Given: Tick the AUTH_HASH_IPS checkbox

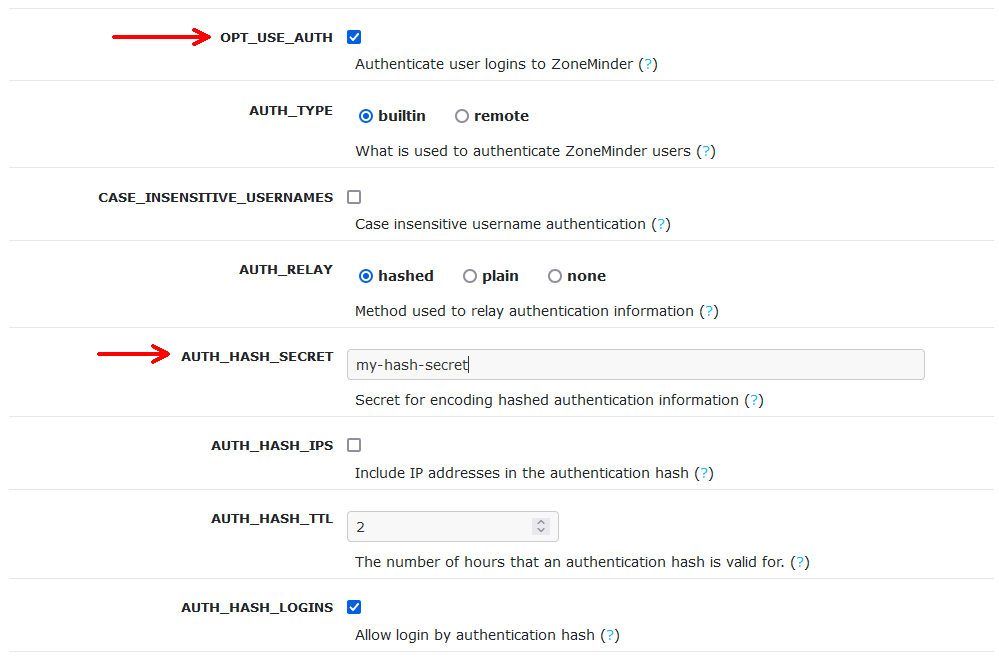Looking at the screenshot, I should pyautogui.click(x=354, y=445).
